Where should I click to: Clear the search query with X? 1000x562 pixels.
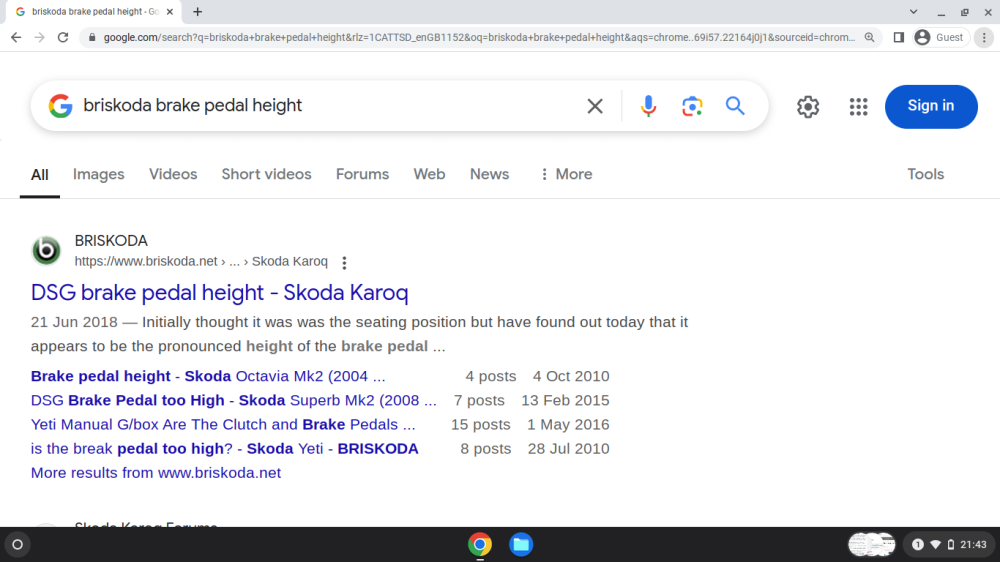[x=595, y=106]
